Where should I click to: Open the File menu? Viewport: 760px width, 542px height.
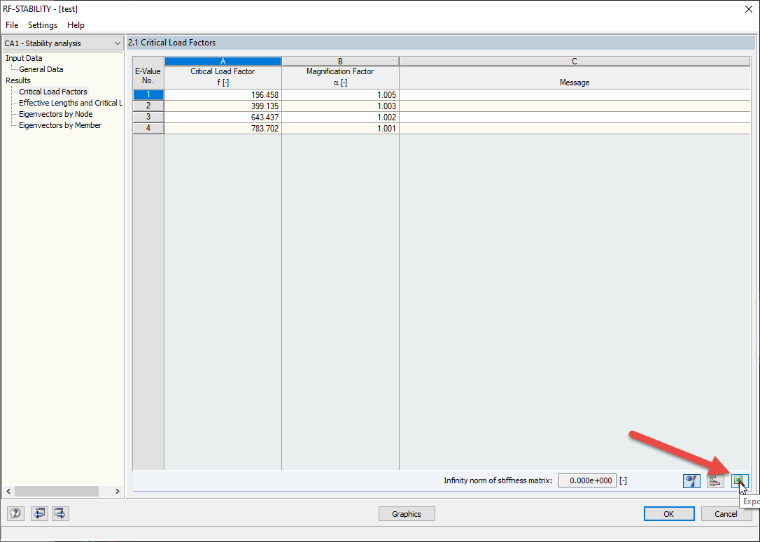point(12,25)
